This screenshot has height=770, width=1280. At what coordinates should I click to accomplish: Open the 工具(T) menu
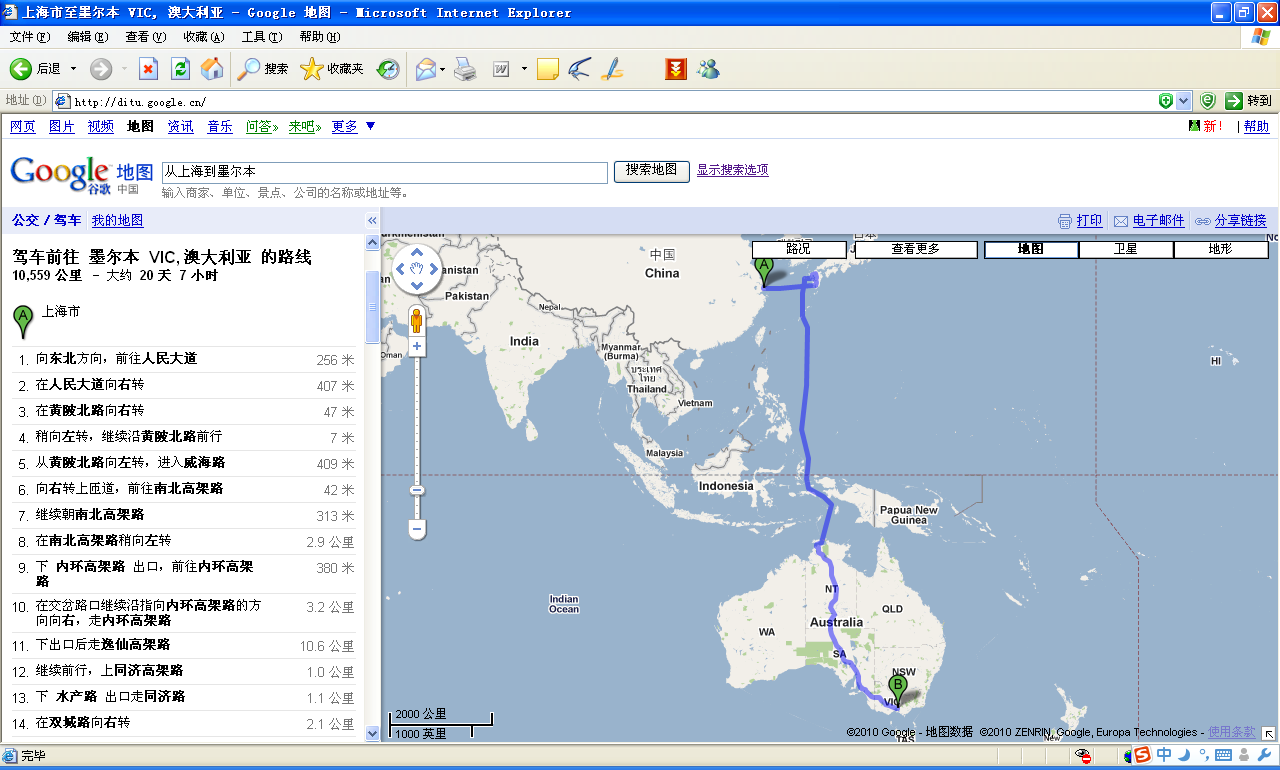262,37
